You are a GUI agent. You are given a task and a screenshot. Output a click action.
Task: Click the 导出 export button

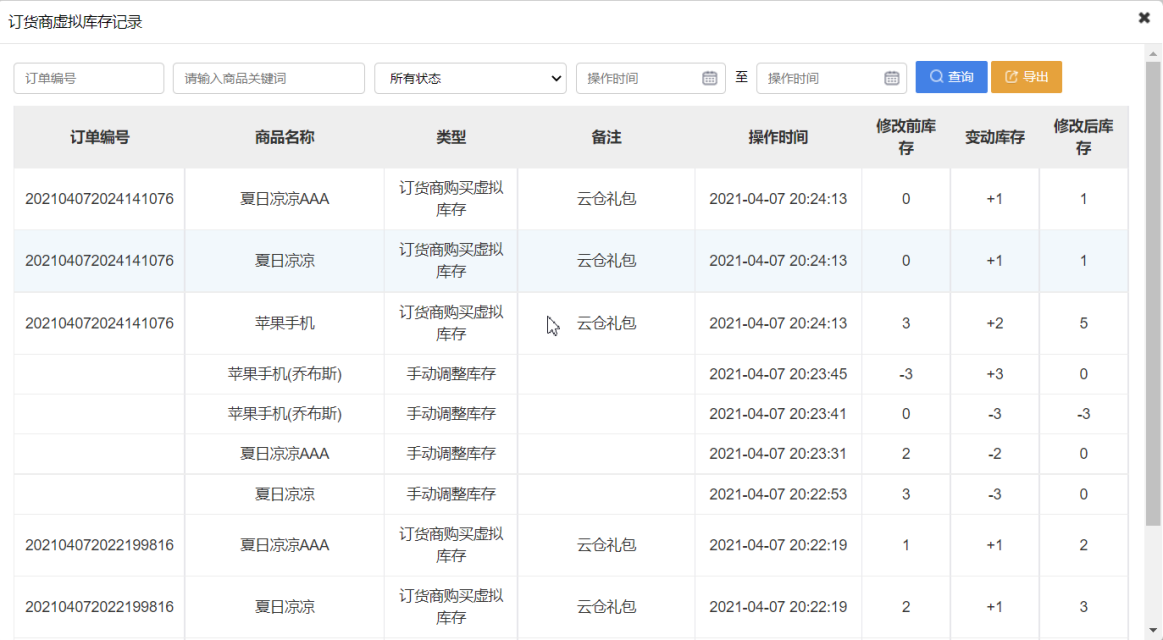pyautogui.click(x=1026, y=77)
